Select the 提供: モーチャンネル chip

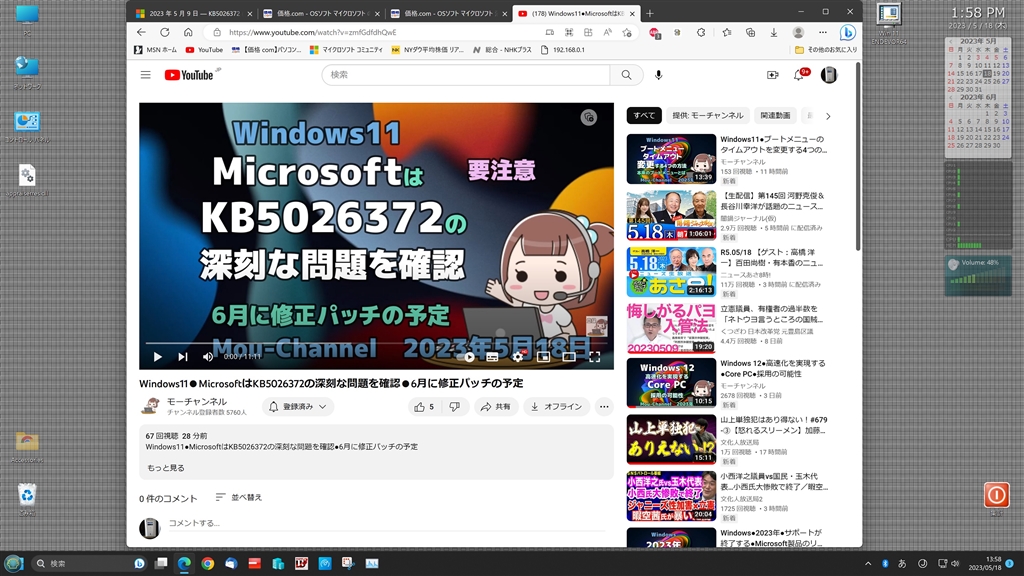[x=707, y=116]
